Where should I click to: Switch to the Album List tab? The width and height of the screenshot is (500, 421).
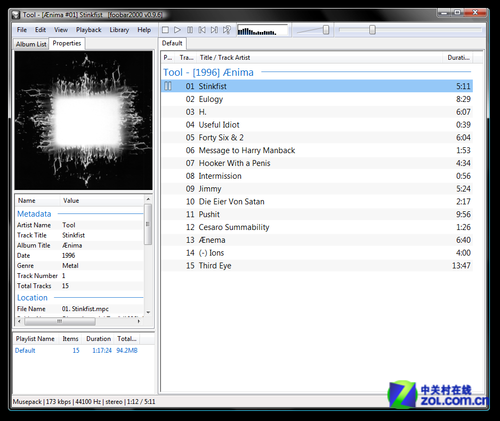(x=31, y=44)
